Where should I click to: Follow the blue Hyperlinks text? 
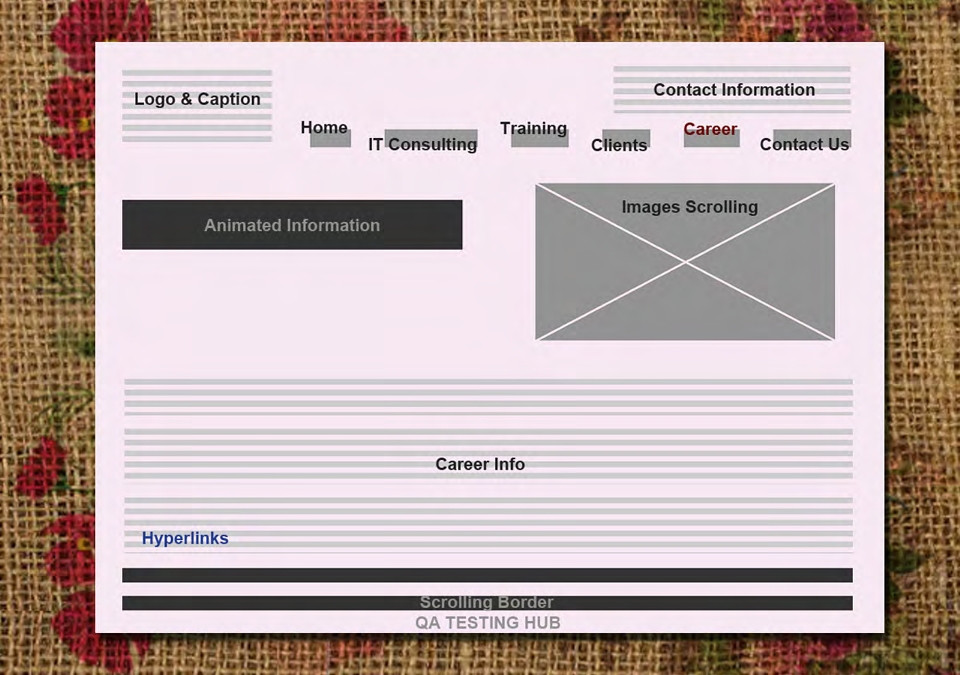[185, 538]
